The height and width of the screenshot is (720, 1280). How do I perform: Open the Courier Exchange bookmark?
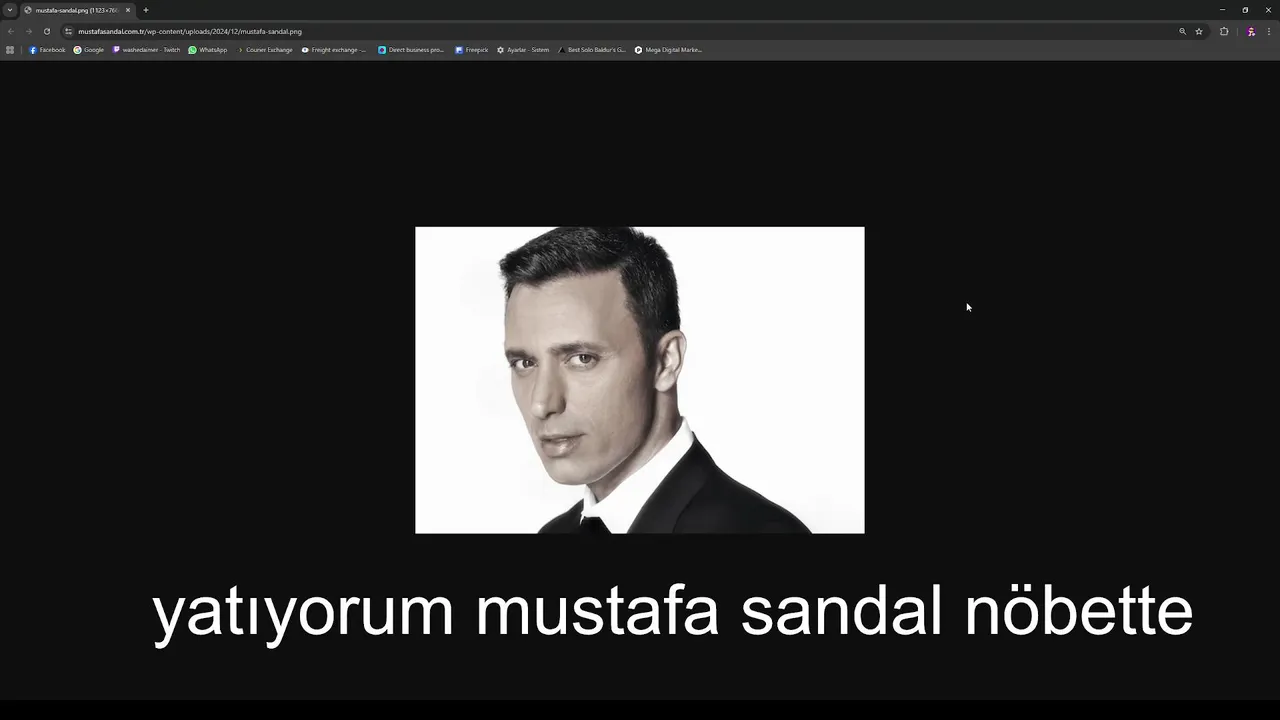coord(264,50)
